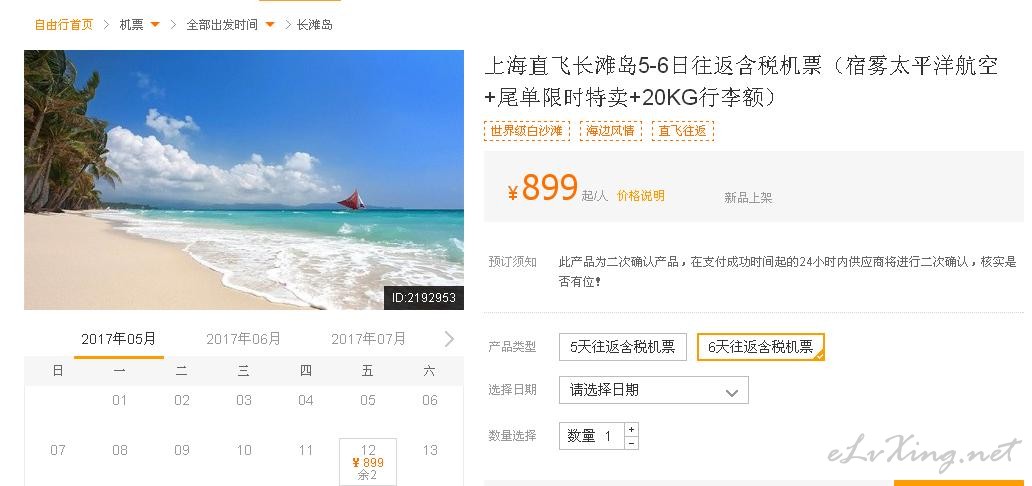Click the 海边风情 tag
Screen dimensions: 1032x486
[611, 130]
